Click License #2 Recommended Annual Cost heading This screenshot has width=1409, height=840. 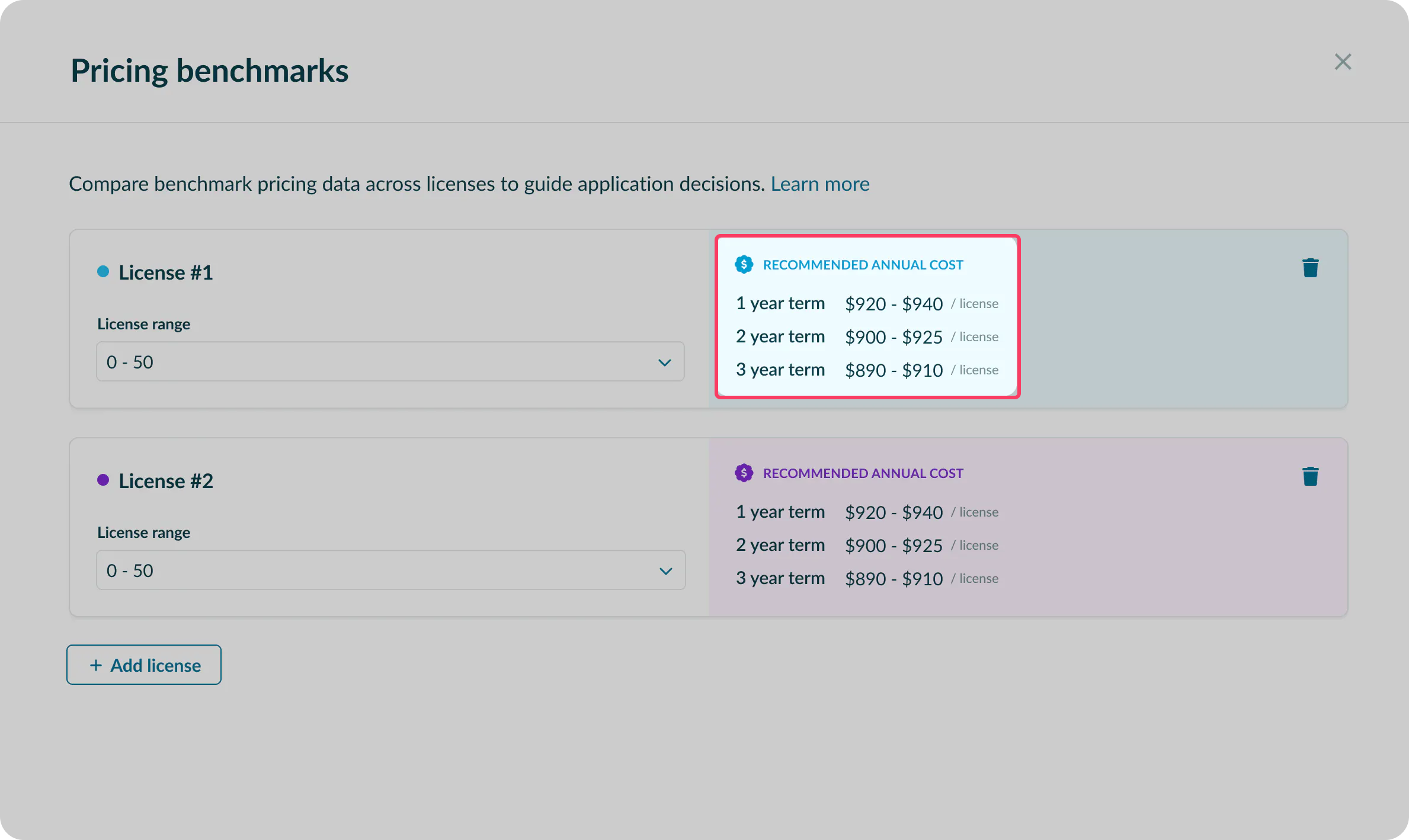pos(863,473)
